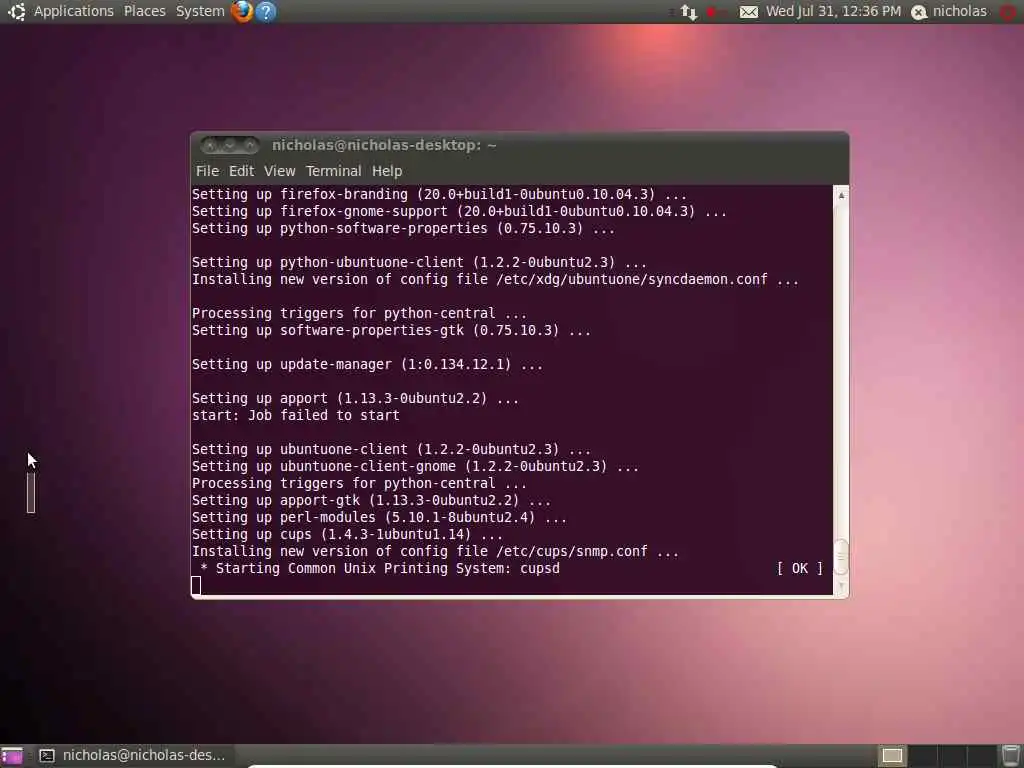Open the terminal Edit menu
Screen dimensions: 1024x768
241,171
